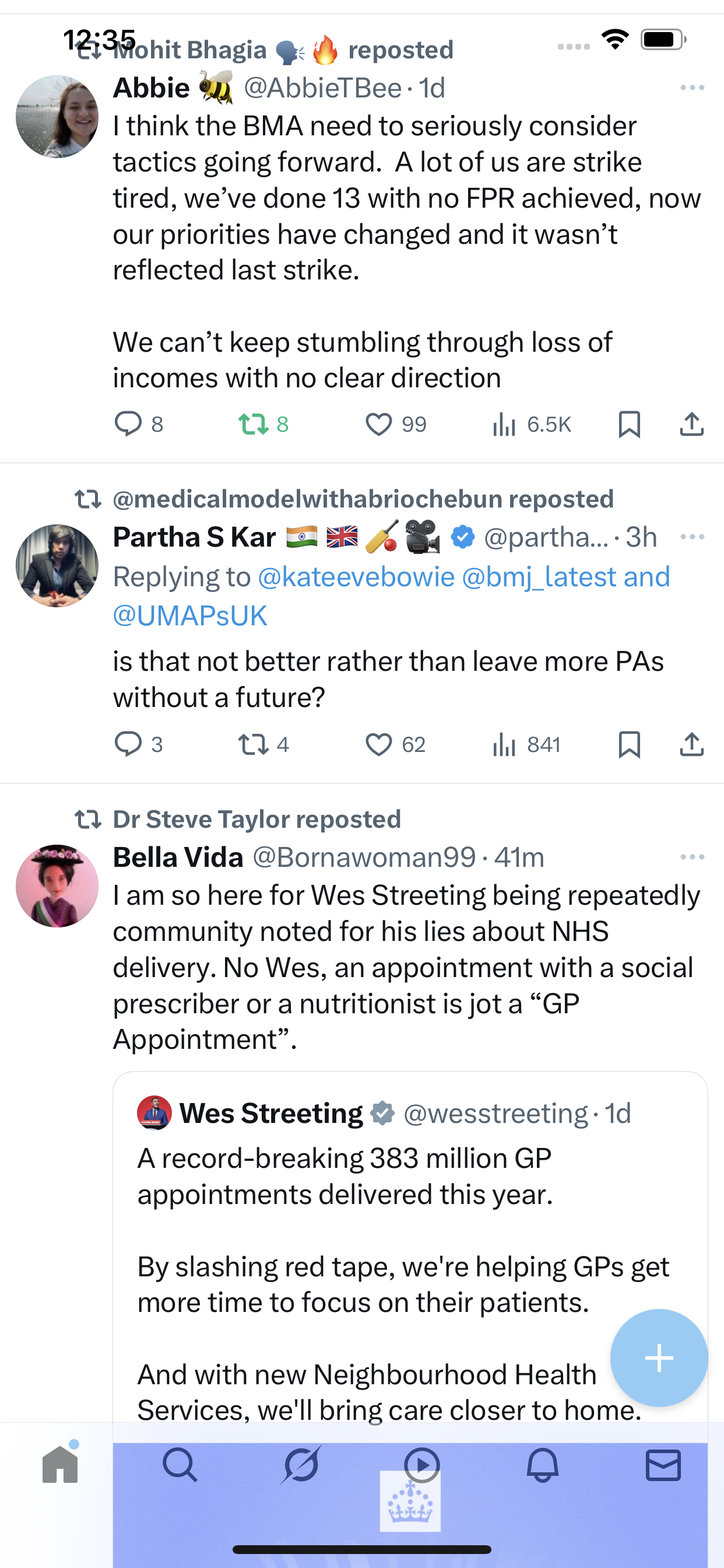The height and width of the screenshot is (1568, 724).
Task: Share Partha S Kar's tweet
Action: click(691, 744)
